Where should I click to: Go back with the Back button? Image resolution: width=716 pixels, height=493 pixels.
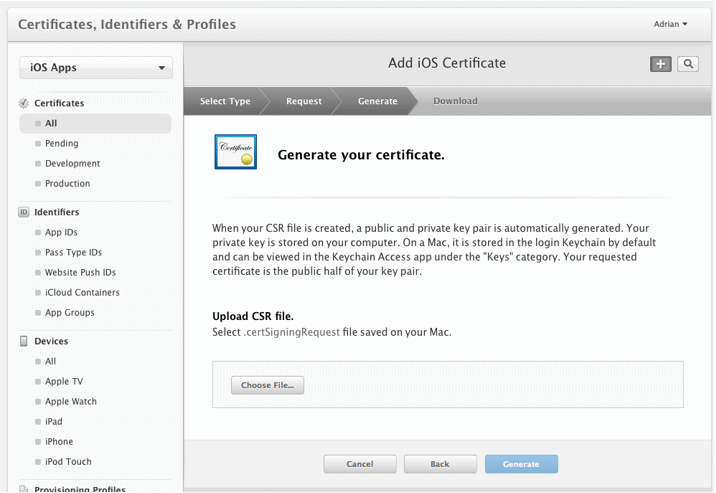coord(440,464)
